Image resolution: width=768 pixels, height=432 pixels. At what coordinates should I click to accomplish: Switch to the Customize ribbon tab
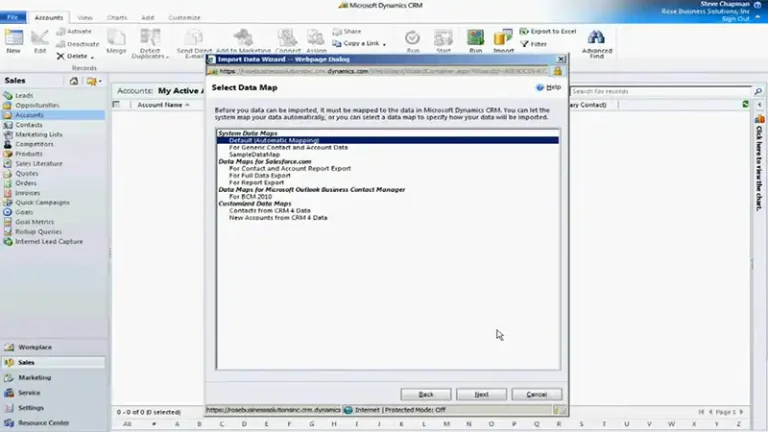tap(184, 18)
